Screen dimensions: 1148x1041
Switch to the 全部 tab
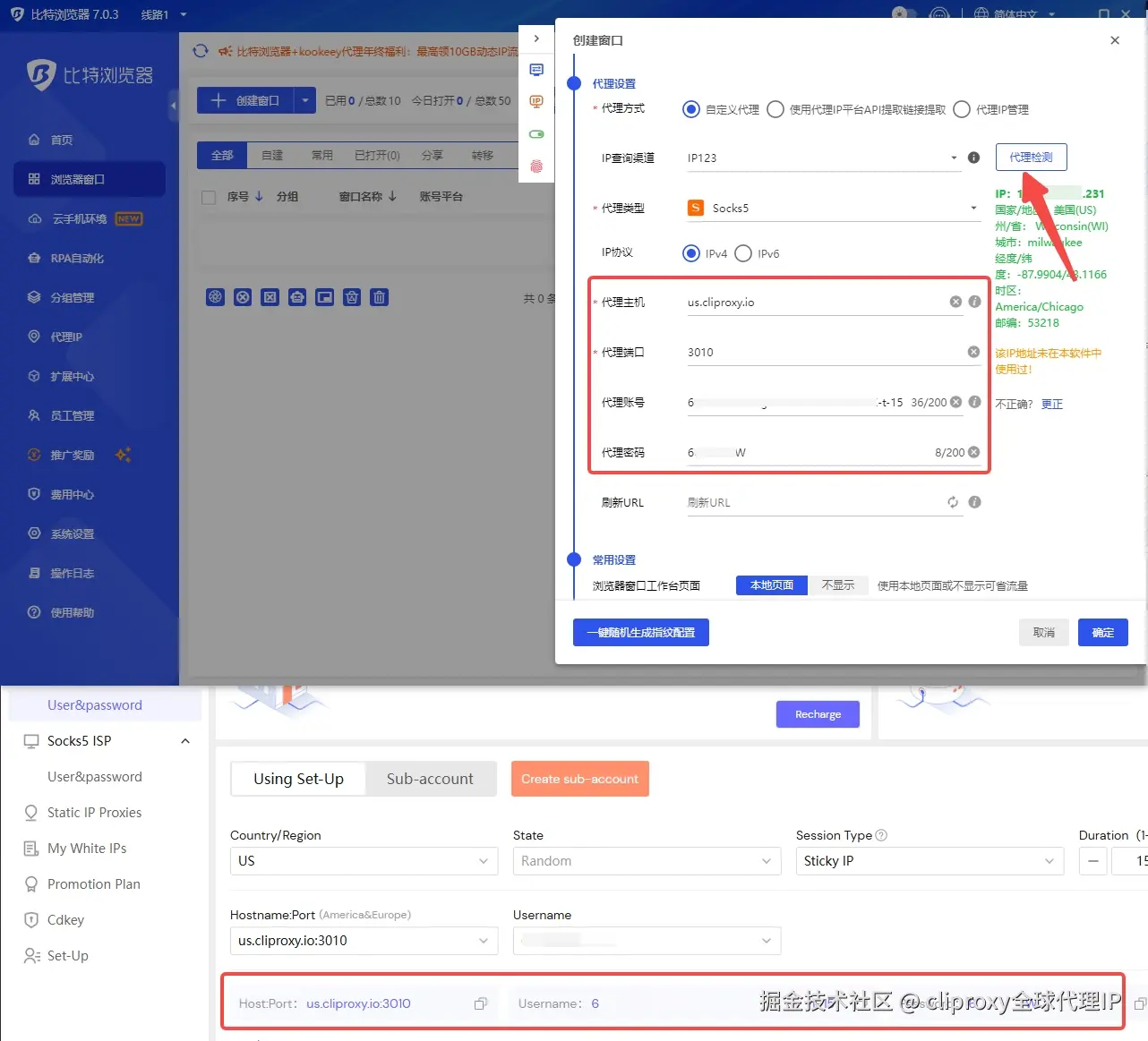point(222,156)
